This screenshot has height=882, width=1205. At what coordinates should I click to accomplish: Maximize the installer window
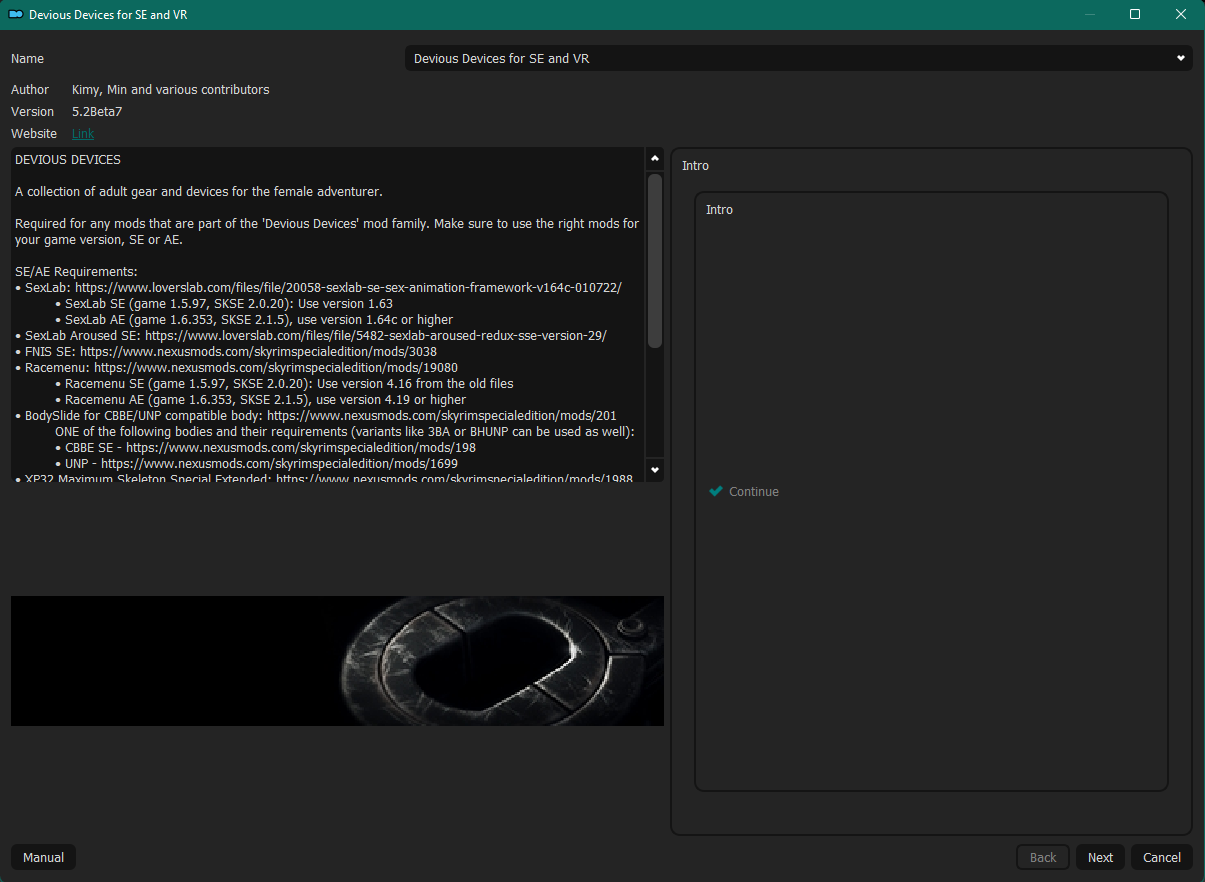click(x=1135, y=15)
